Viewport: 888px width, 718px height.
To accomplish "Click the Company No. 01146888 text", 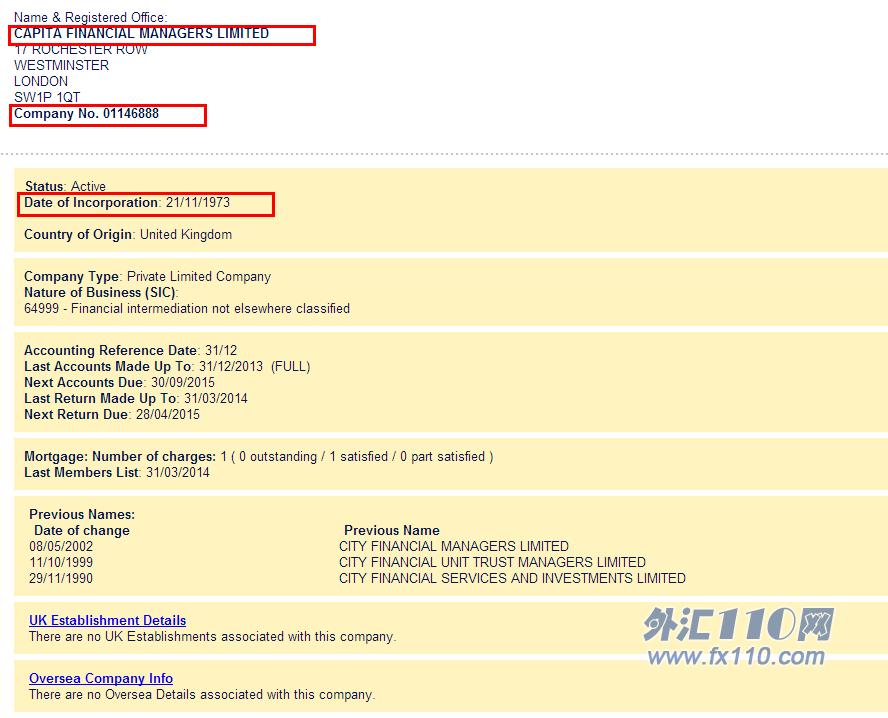I will coord(86,114).
